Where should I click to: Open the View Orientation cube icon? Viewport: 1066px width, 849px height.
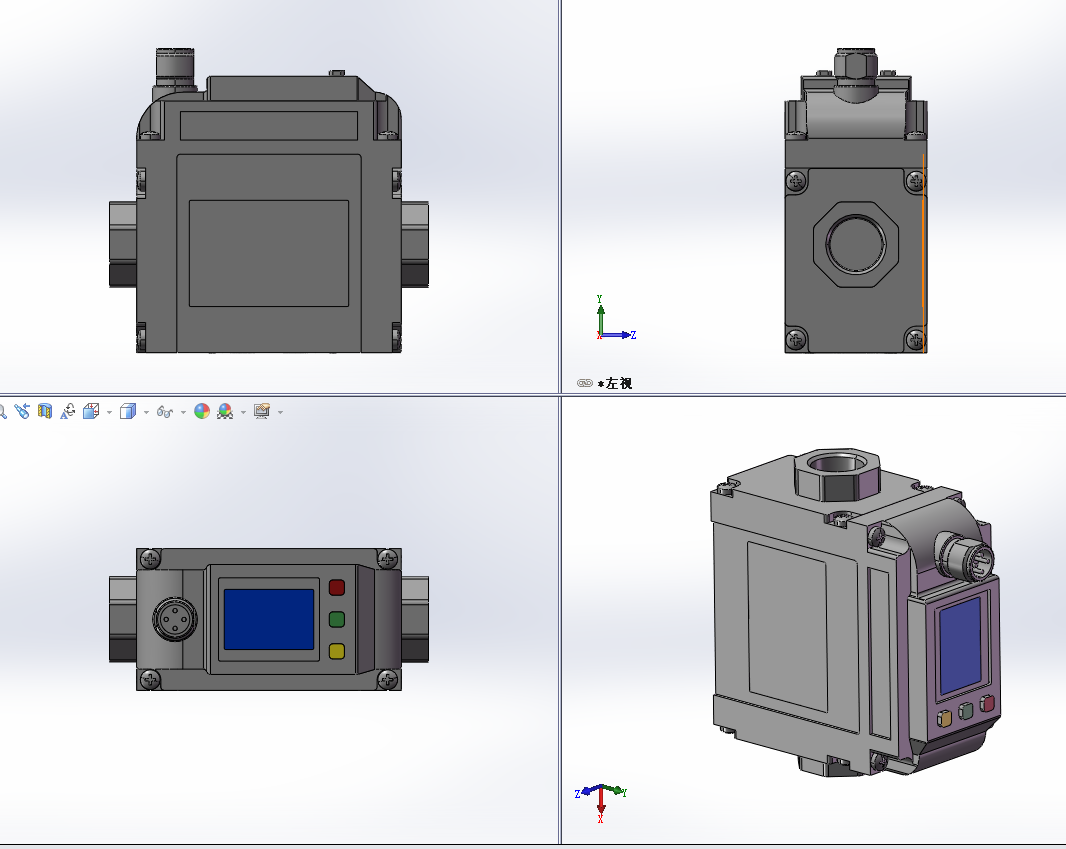91,411
